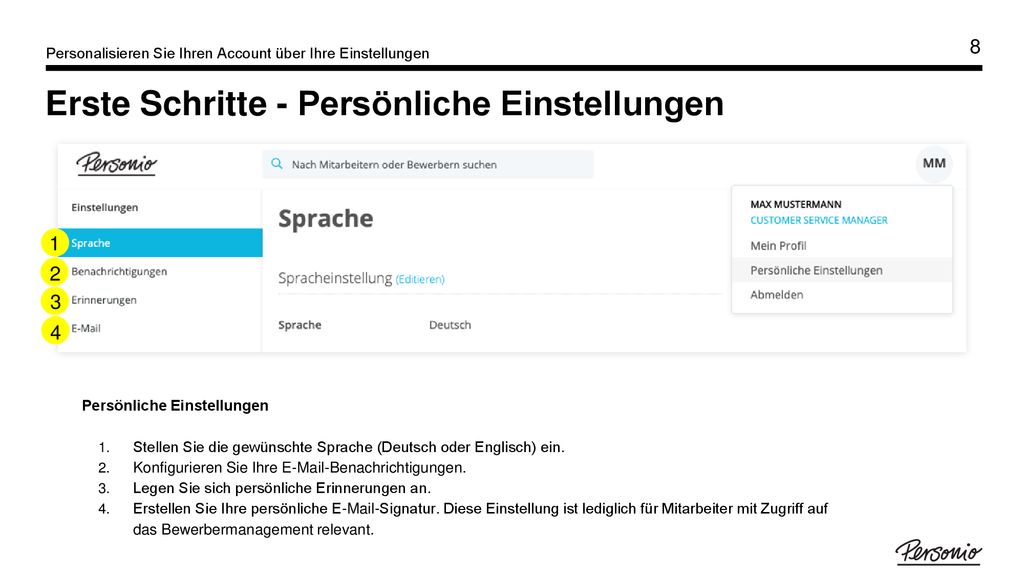Click the Einstellungen sidebar heading
The image size is (1024, 576).
pos(105,208)
